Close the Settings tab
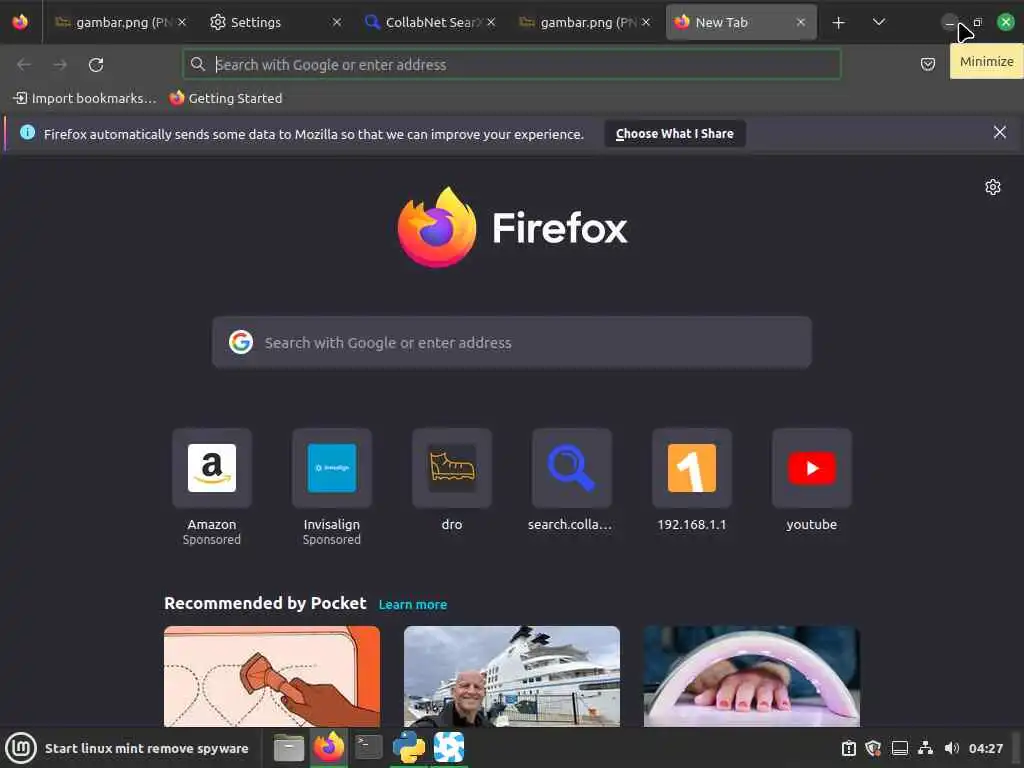1024x768 pixels. point(336,22)
